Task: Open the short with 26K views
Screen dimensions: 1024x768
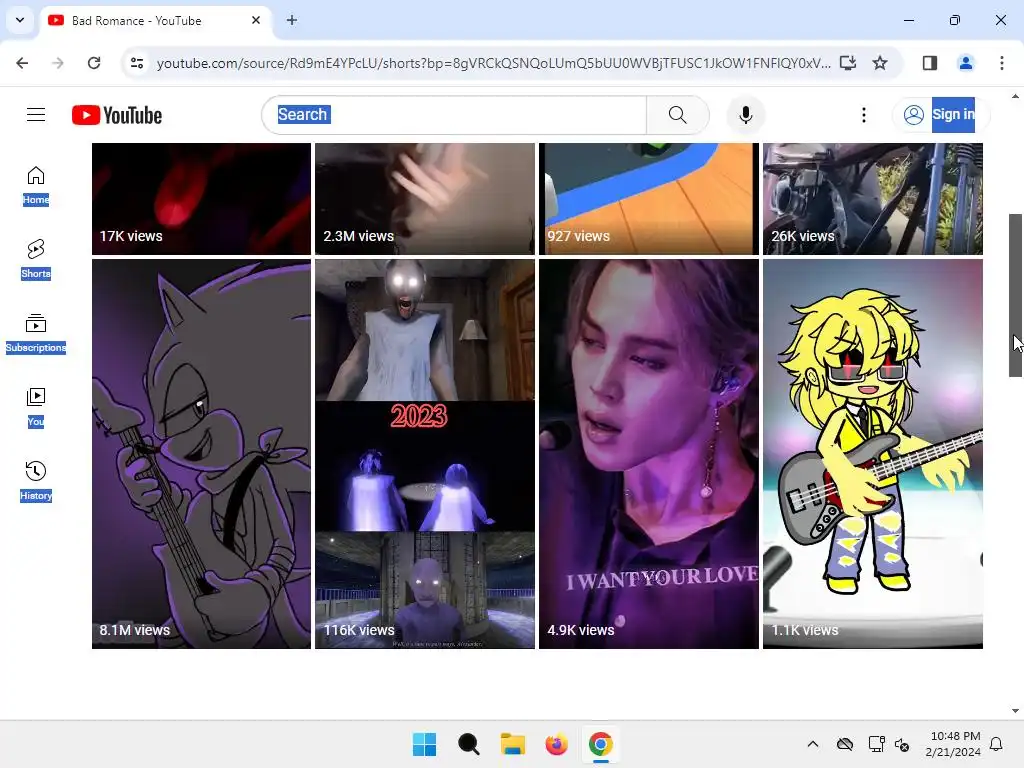Action: (872, 199)
